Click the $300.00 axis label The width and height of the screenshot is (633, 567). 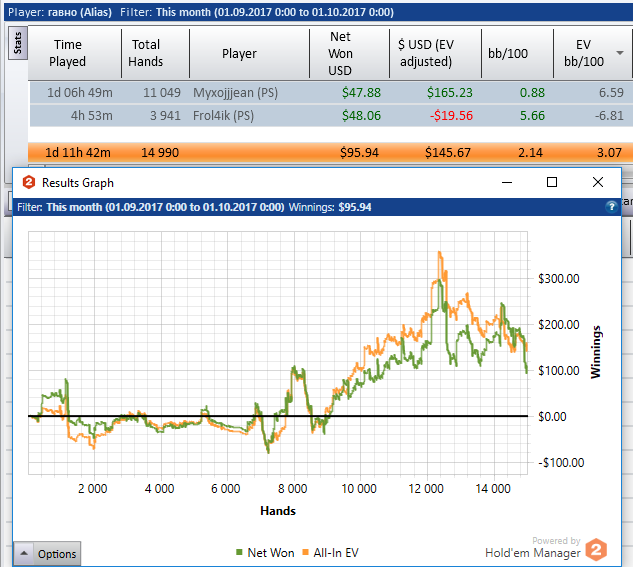coord(559,278)
